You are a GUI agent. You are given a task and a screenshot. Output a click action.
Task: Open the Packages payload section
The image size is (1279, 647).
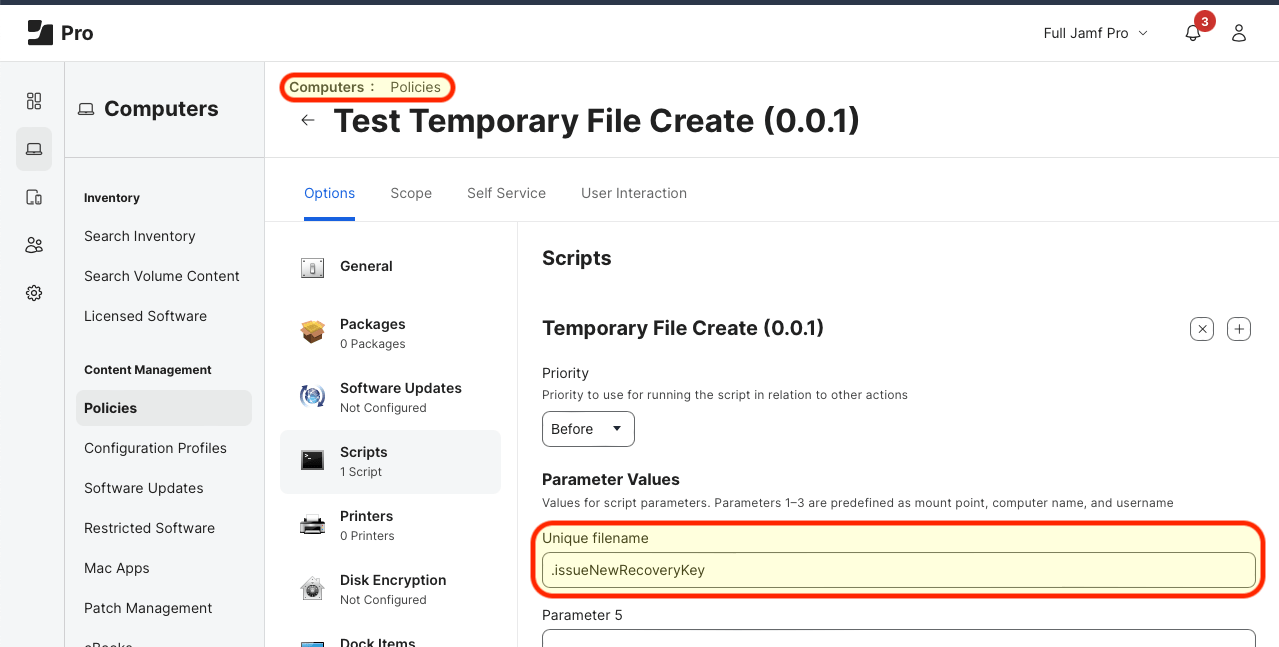tap(390, 333)
